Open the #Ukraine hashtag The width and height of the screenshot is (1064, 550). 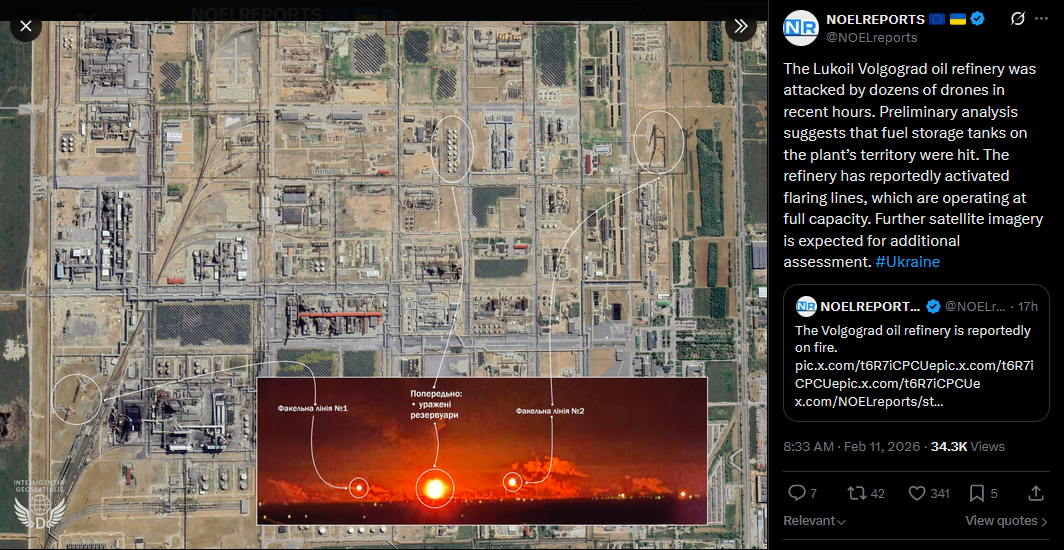click(908, 262)
